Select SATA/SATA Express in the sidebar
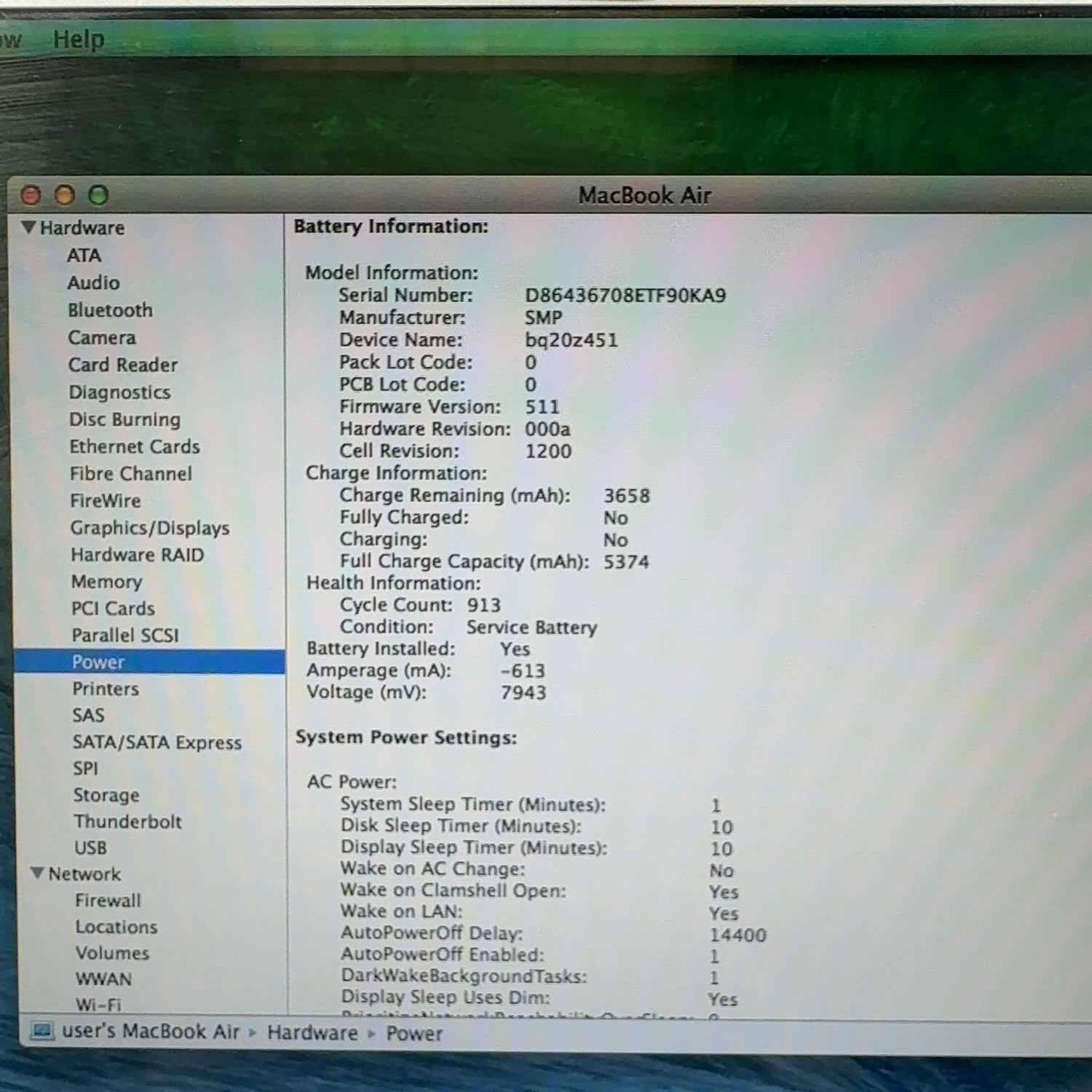 pos(157,743)
